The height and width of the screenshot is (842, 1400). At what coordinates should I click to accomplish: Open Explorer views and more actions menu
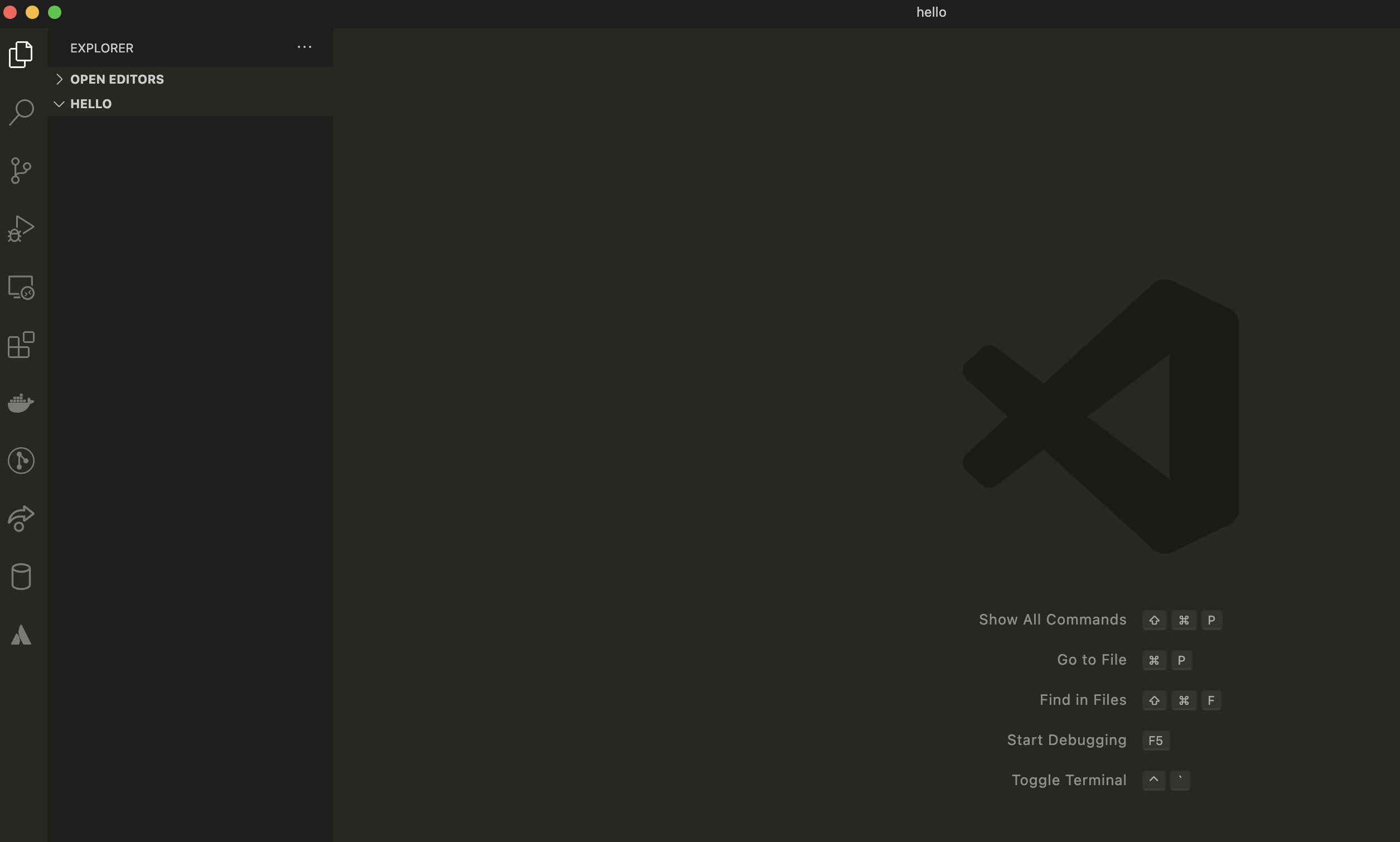(304, 47)
